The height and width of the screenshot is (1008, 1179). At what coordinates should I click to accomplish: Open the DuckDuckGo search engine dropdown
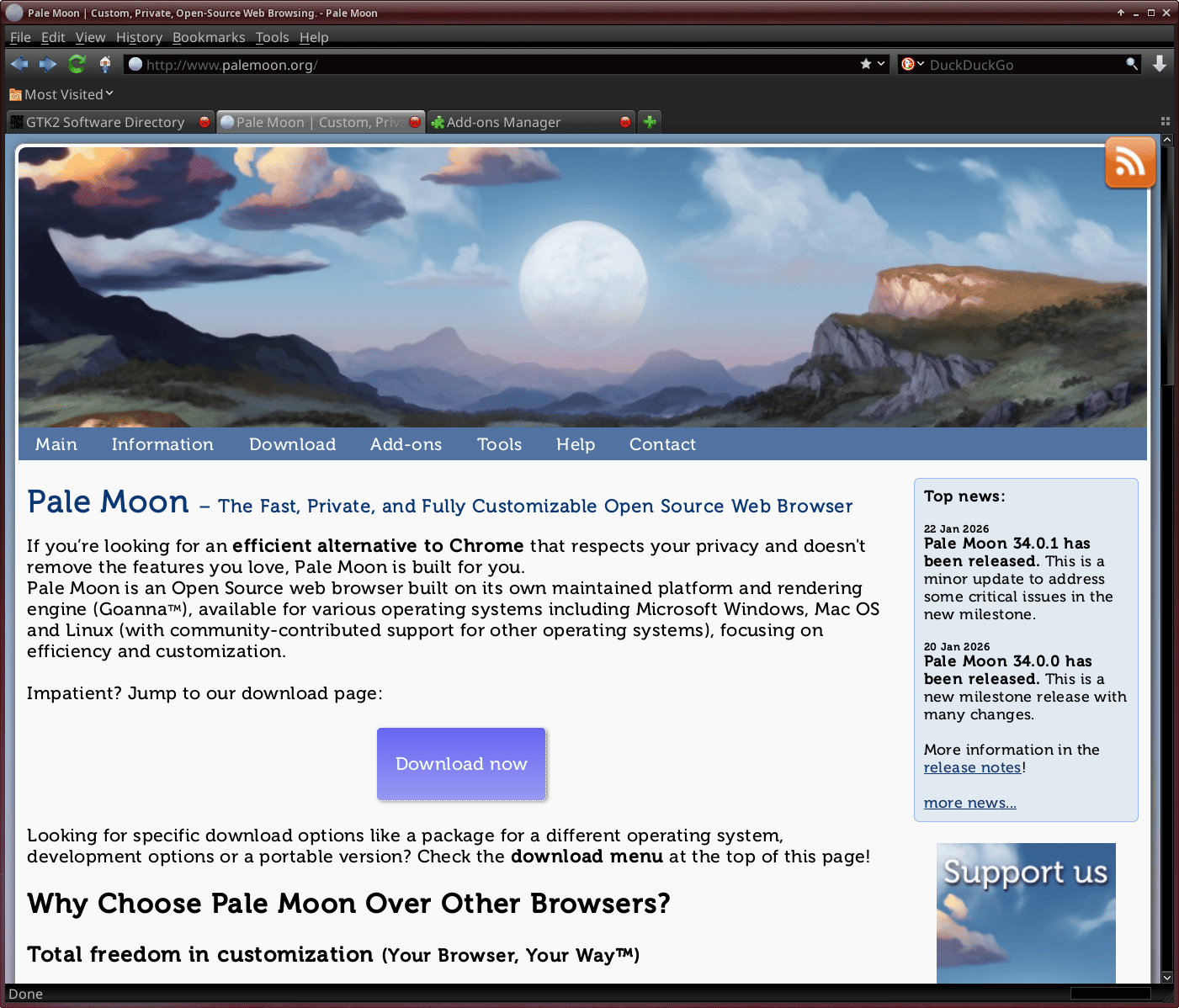click(912, 64)
